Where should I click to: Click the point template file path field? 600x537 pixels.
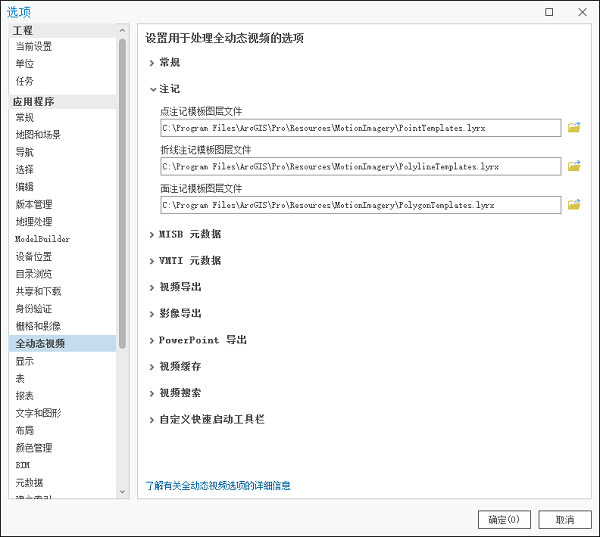[x=360, y=128]
